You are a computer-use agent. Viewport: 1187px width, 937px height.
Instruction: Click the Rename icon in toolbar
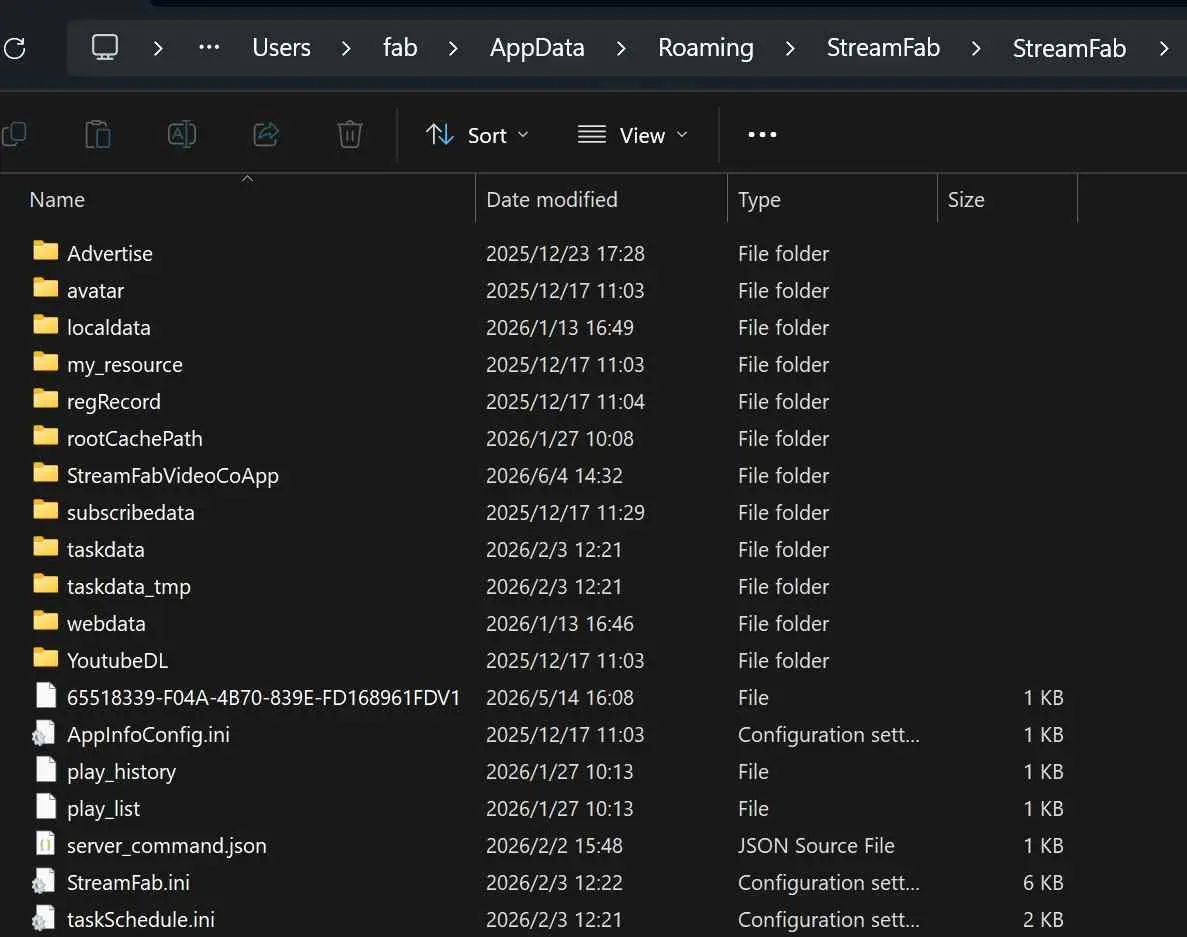pos(182,135)
